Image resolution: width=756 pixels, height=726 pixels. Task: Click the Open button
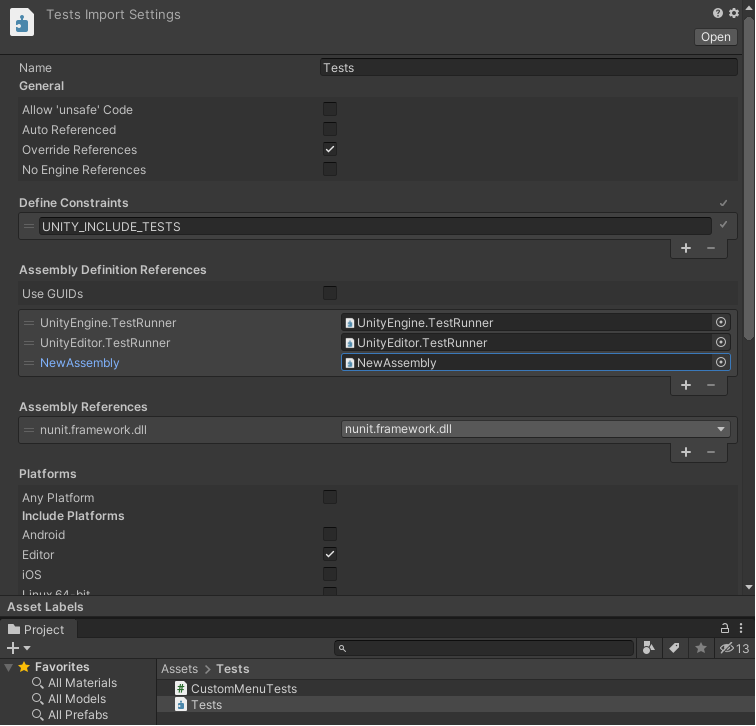(716, 37)
